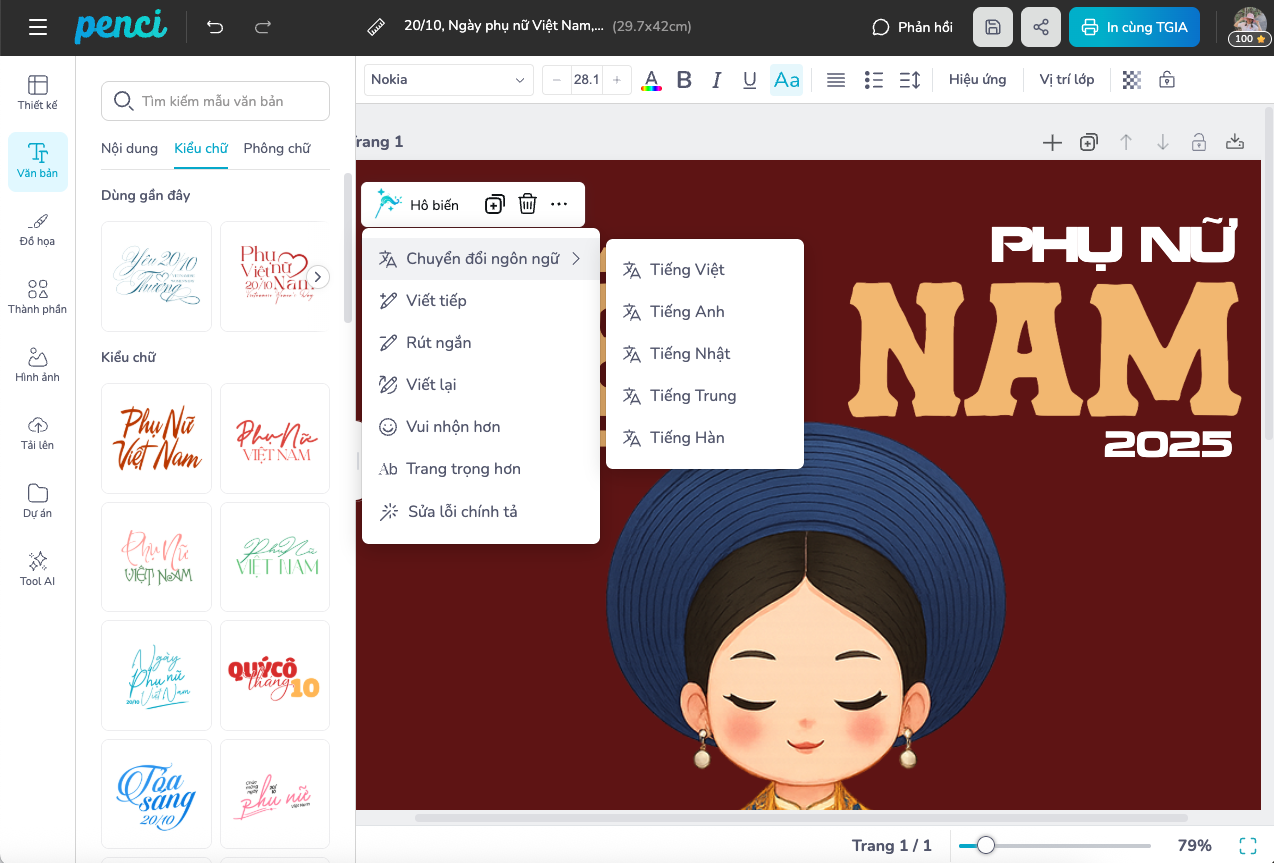Click the In cùng TGIA button
Viewport: 1274px width, 863px height.
pos(1134,27)
